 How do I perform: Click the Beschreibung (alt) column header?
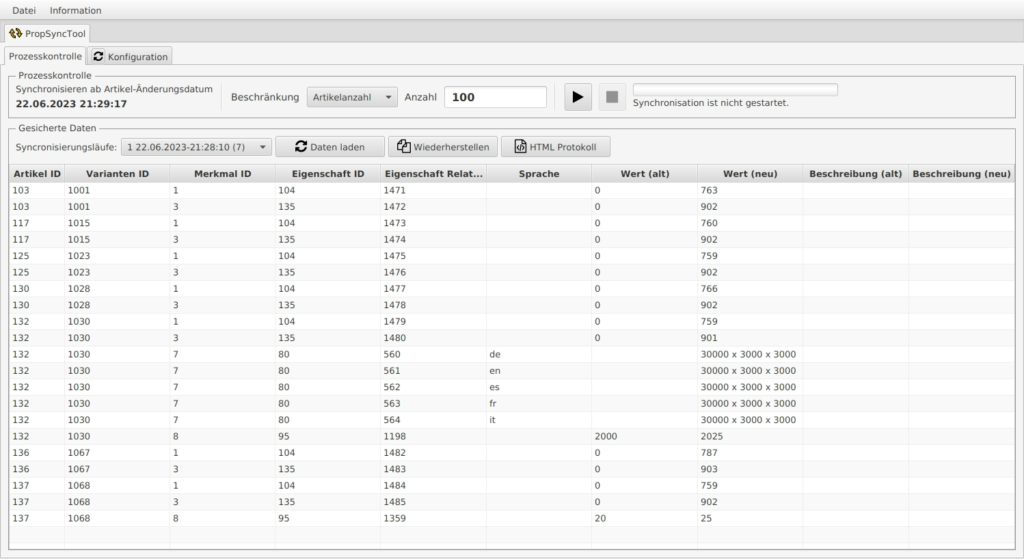click(856, 174)
